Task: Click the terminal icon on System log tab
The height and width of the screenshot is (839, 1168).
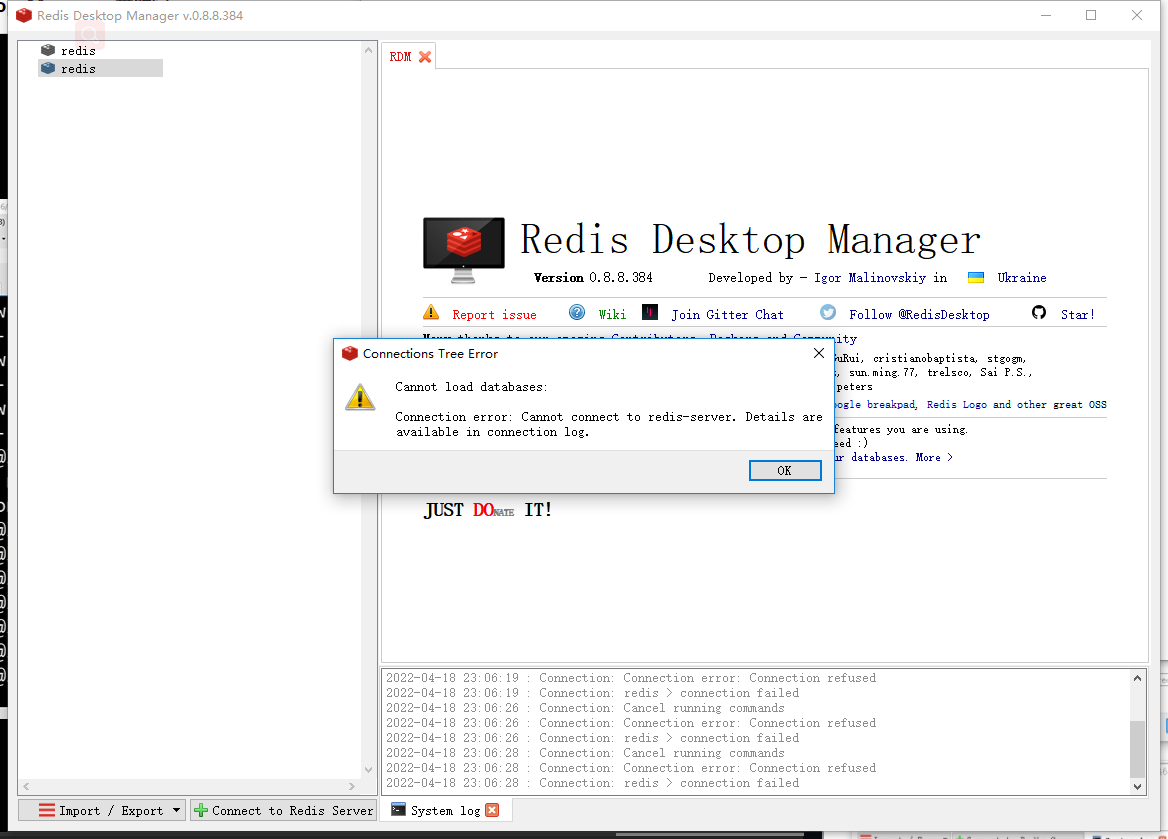Action: (399, 809)
